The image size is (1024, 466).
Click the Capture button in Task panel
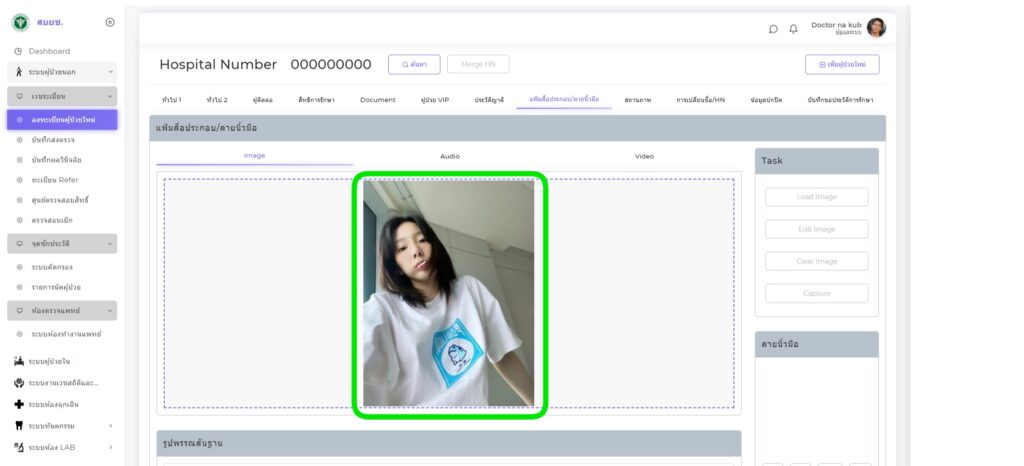click(x=816, y=293)
